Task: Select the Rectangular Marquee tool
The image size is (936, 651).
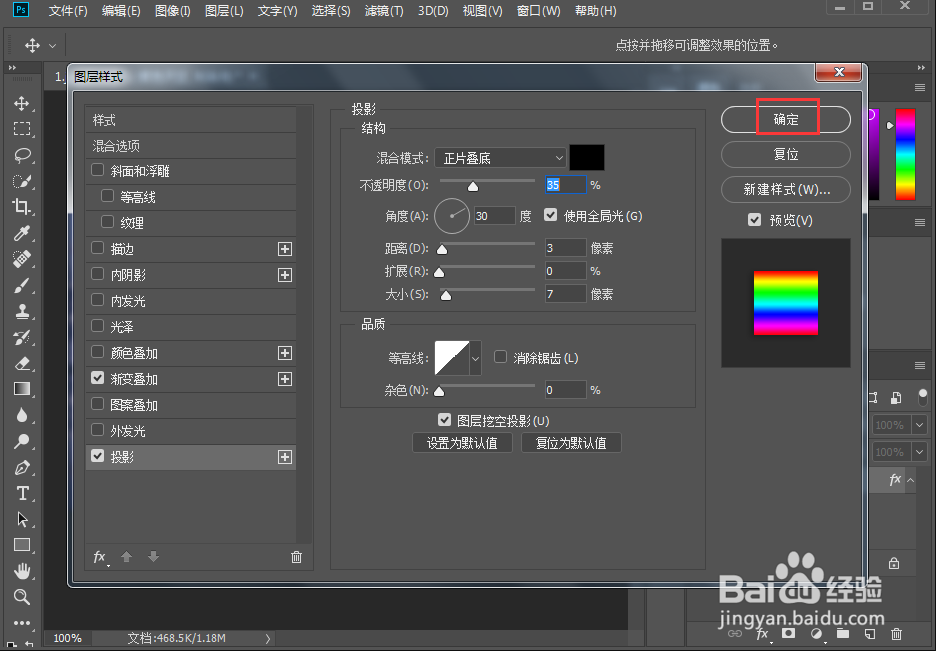Action: [22, 129]
